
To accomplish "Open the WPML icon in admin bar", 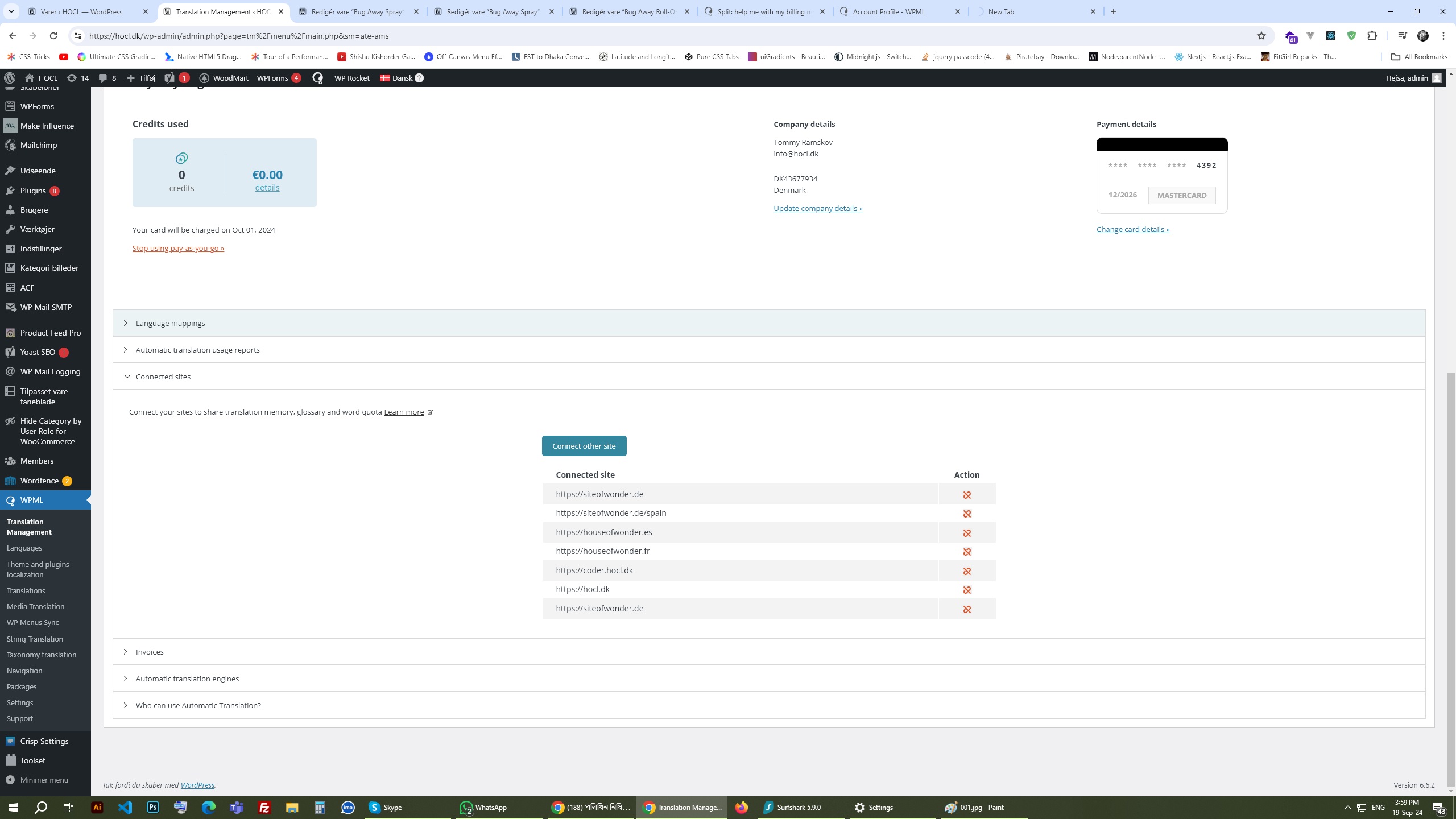I will (317, 78).
